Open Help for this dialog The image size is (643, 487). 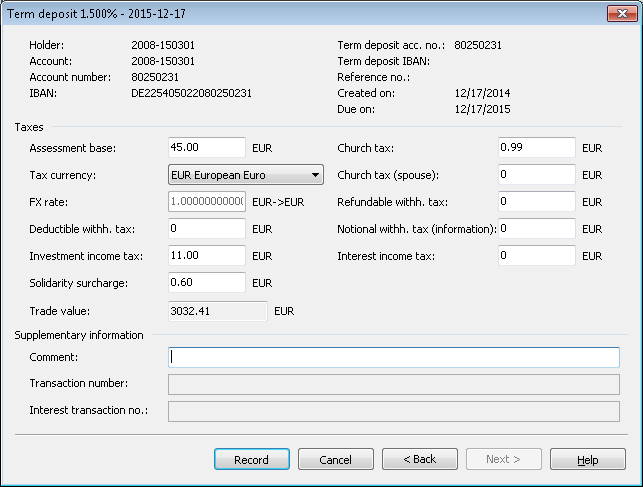pos(587,459)
